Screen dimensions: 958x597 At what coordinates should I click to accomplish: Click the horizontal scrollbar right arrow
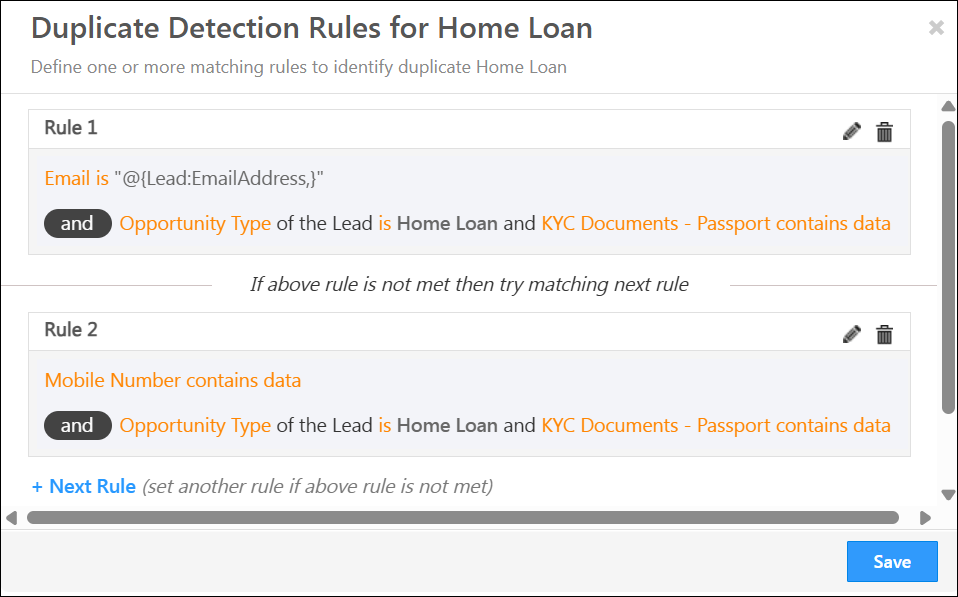pyautogui.click(x=925, y=518)
